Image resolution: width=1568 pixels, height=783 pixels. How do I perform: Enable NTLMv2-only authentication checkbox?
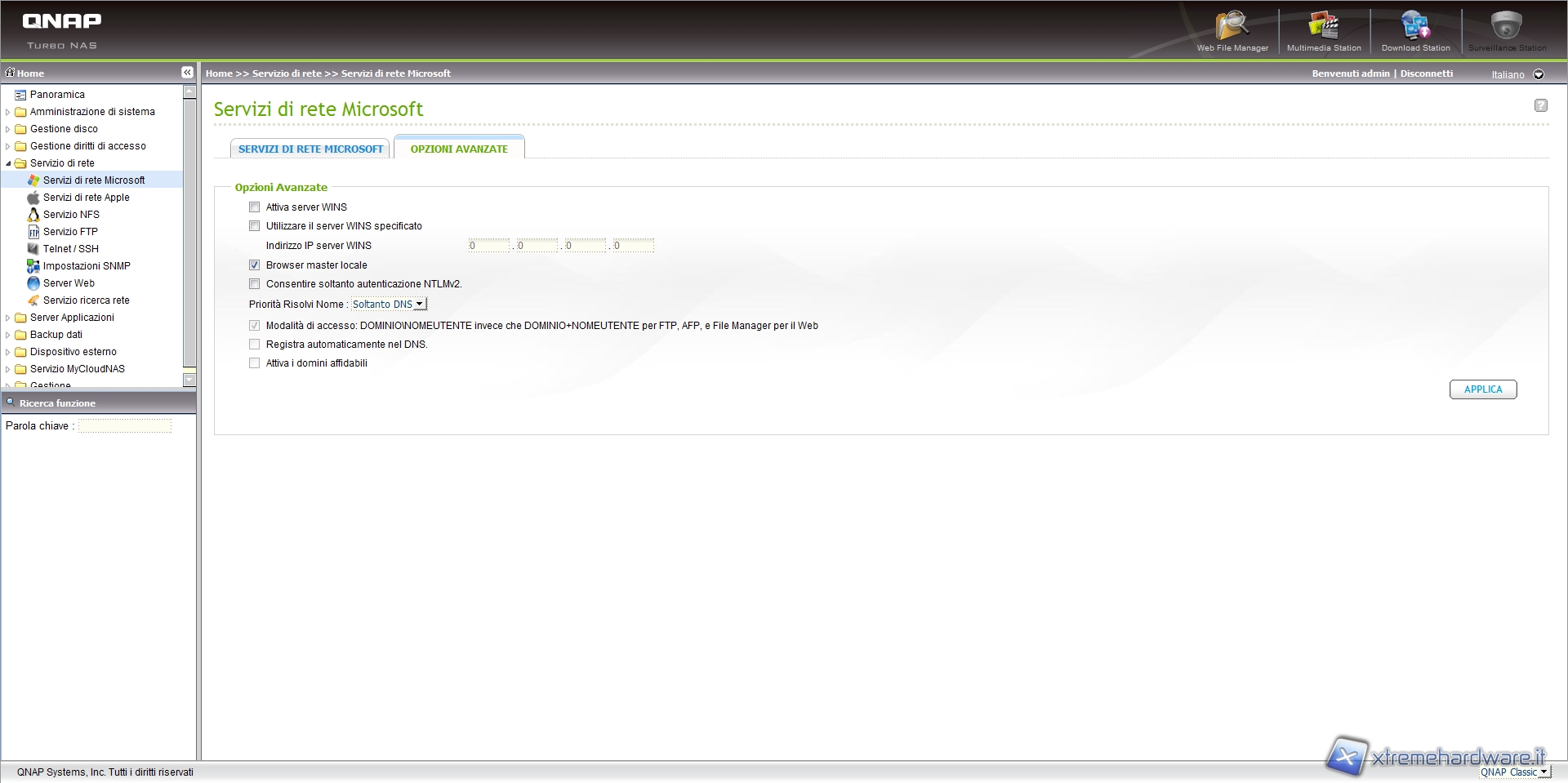(255, 284)
